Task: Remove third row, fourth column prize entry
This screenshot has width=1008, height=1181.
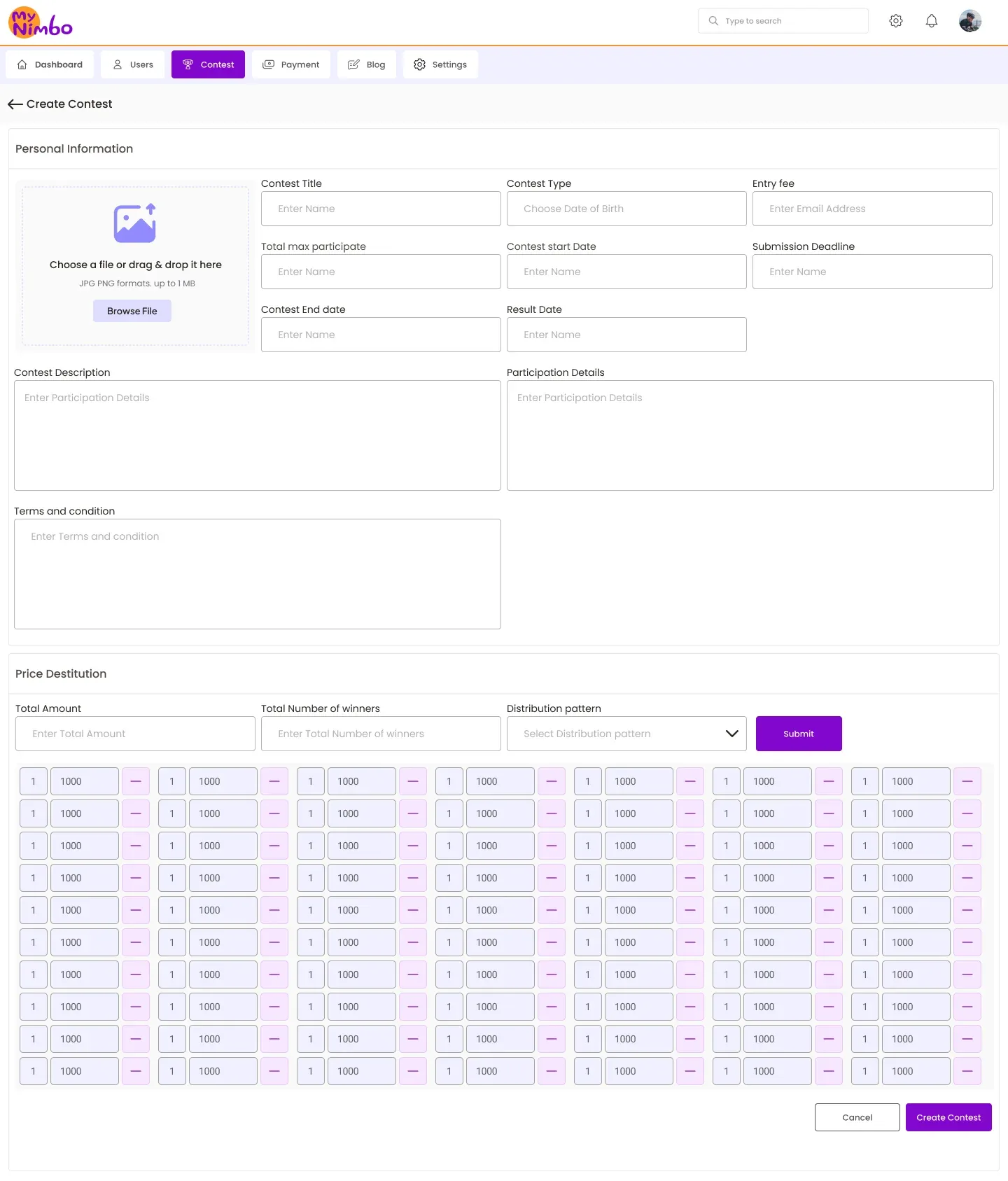Action: tap(552, 846)
